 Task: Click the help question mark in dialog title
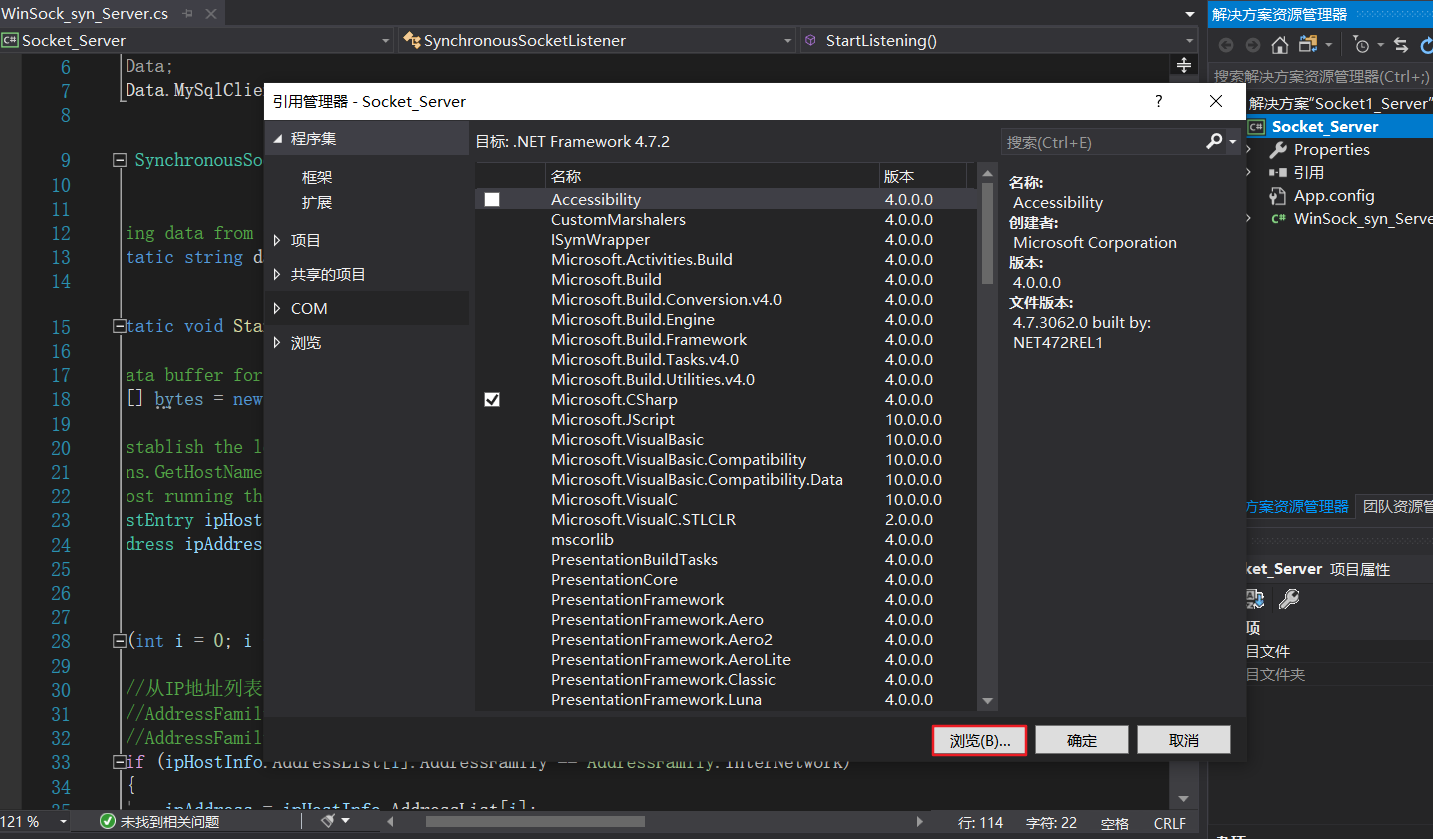click(x=1159, y=101)
